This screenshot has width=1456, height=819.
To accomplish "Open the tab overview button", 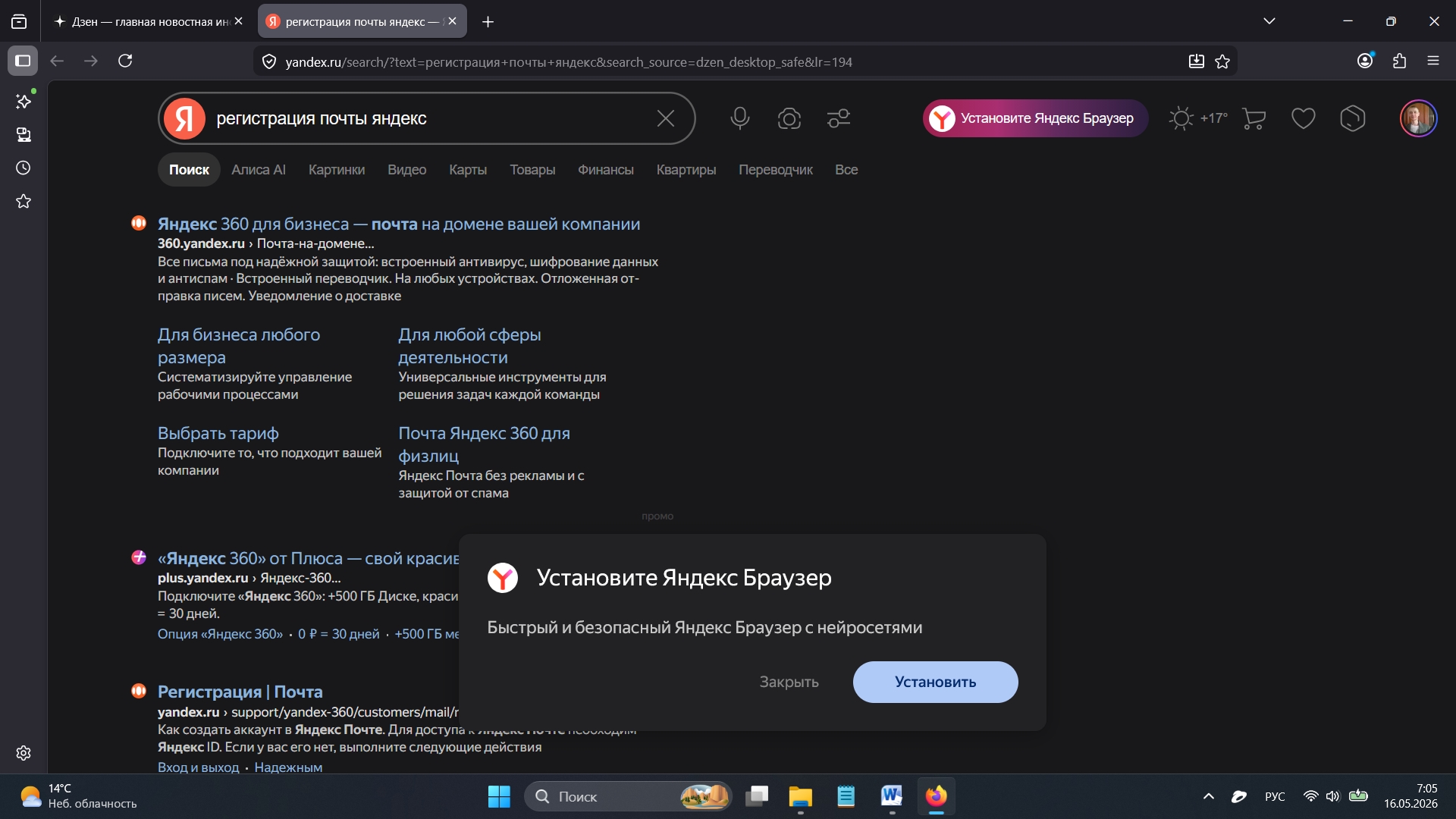I will tap(19, 21).
